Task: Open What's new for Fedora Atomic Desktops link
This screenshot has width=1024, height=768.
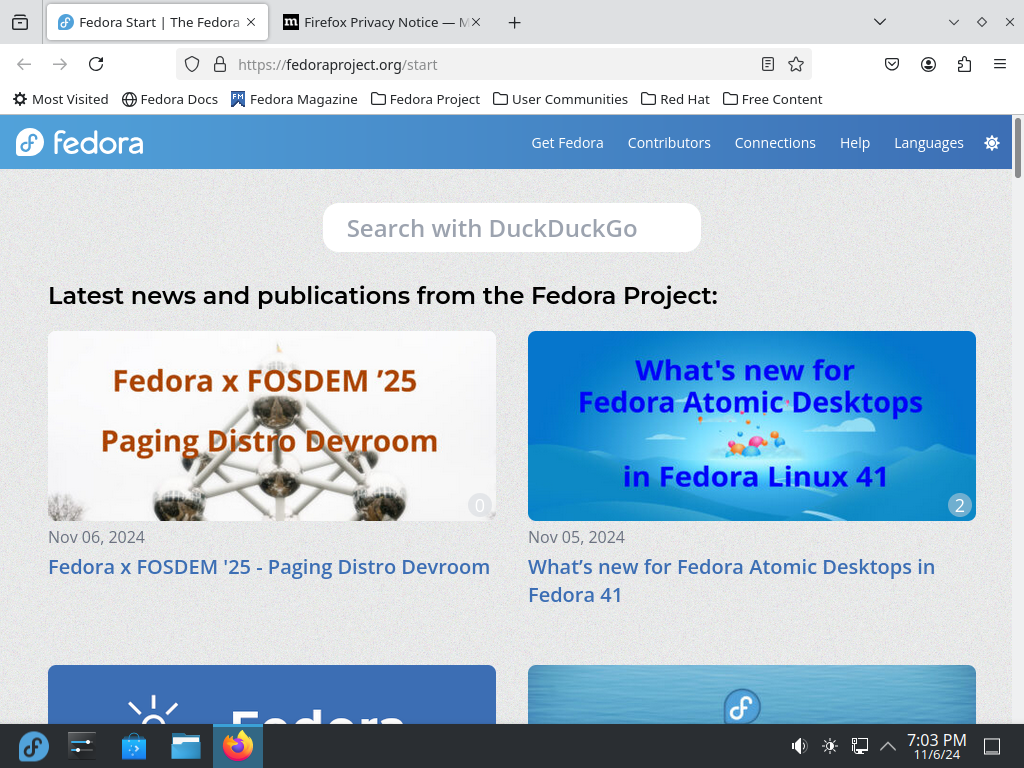Action: pos(731,581)
